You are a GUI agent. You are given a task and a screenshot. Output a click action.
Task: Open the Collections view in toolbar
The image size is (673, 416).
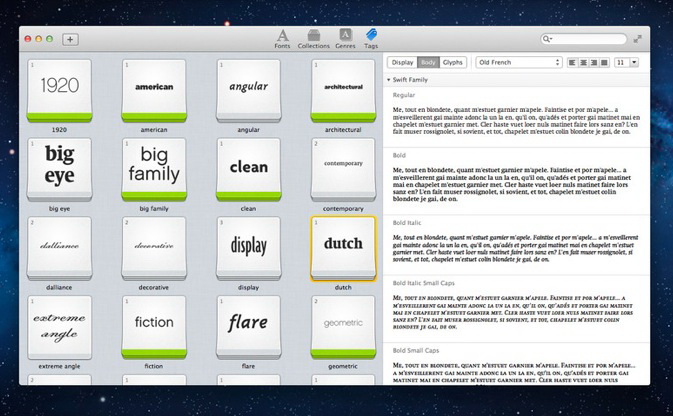(x=314, y=39)
